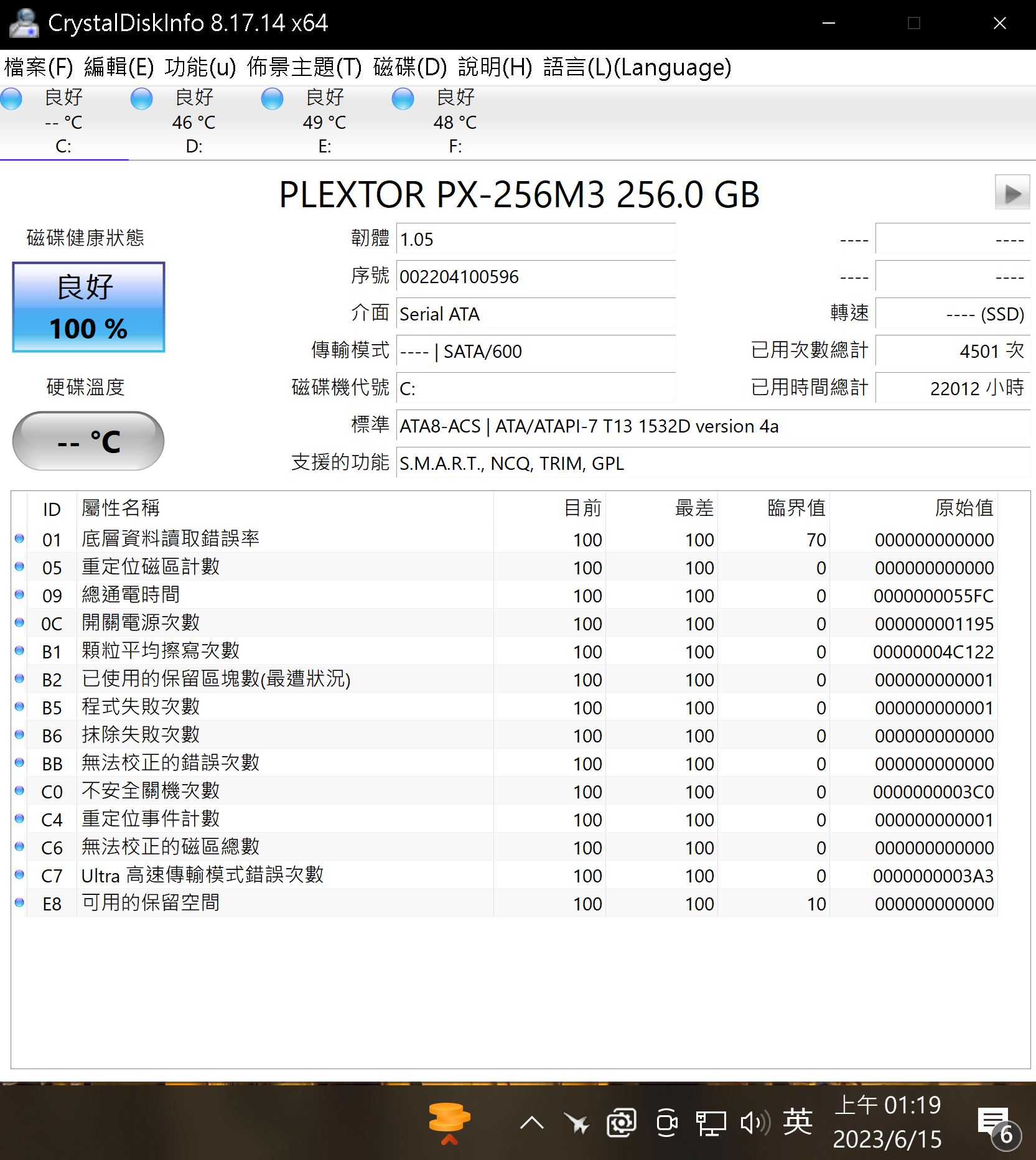The height and width of the screenshot is (1160, 1036).
Task: Click the power on count 4501 次
Action: pyautogui.click(x=953, y=351)
